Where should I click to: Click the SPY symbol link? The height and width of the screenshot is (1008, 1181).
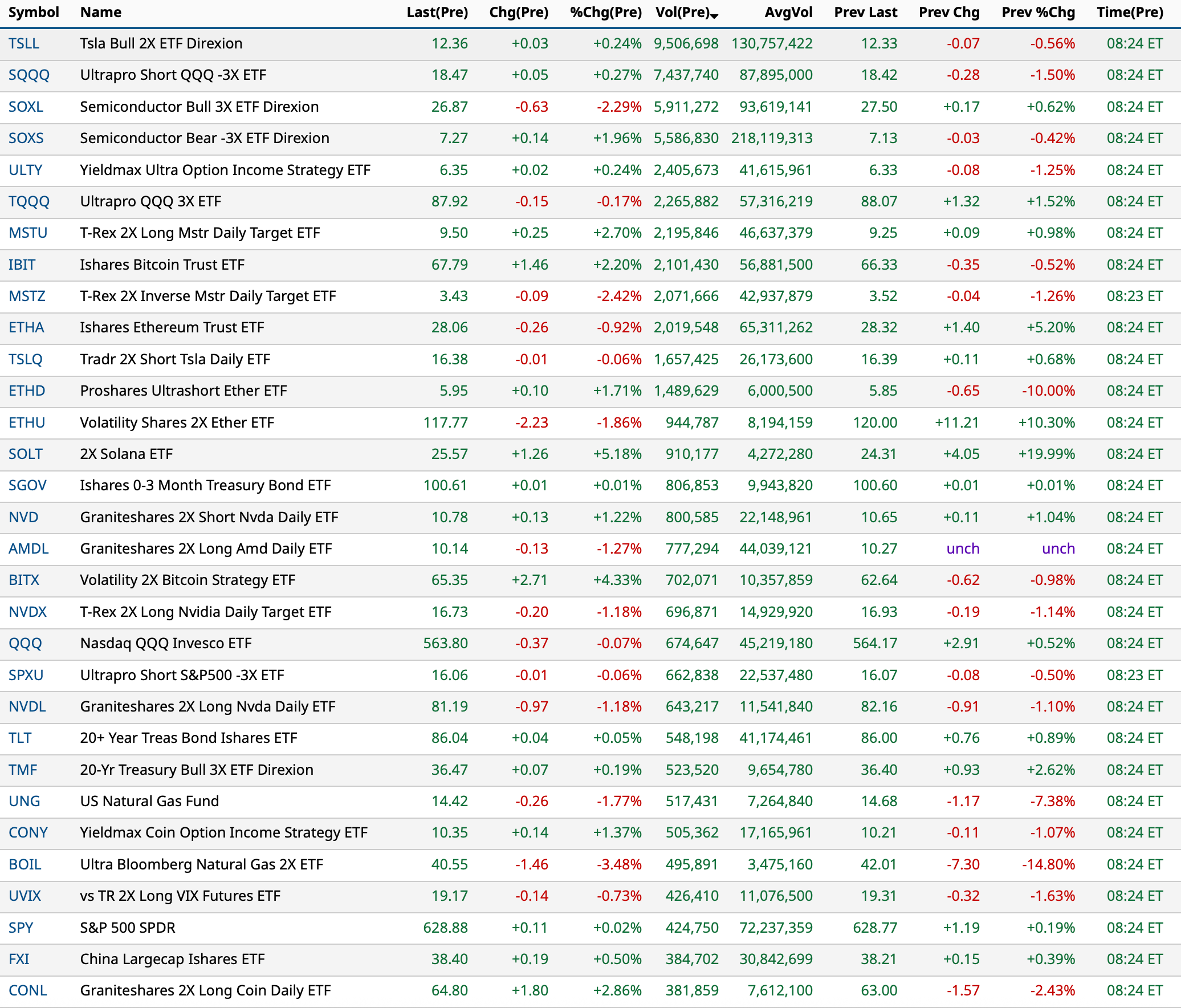[x=21, y=928]
